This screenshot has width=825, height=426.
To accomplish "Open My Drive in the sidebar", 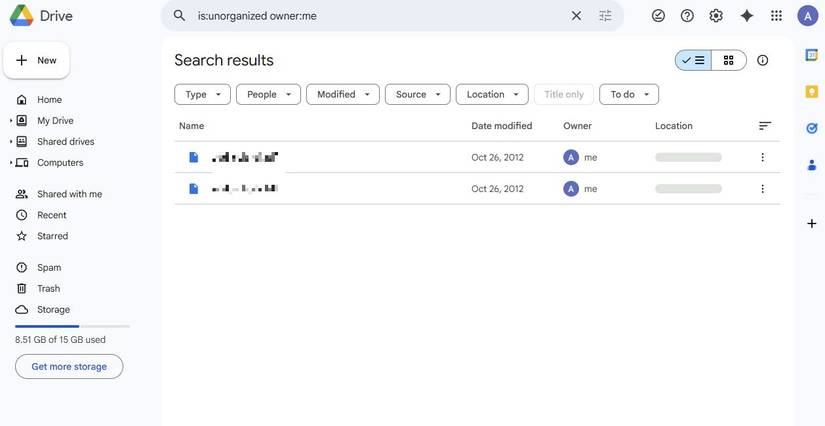I will [x=55, y=120].
